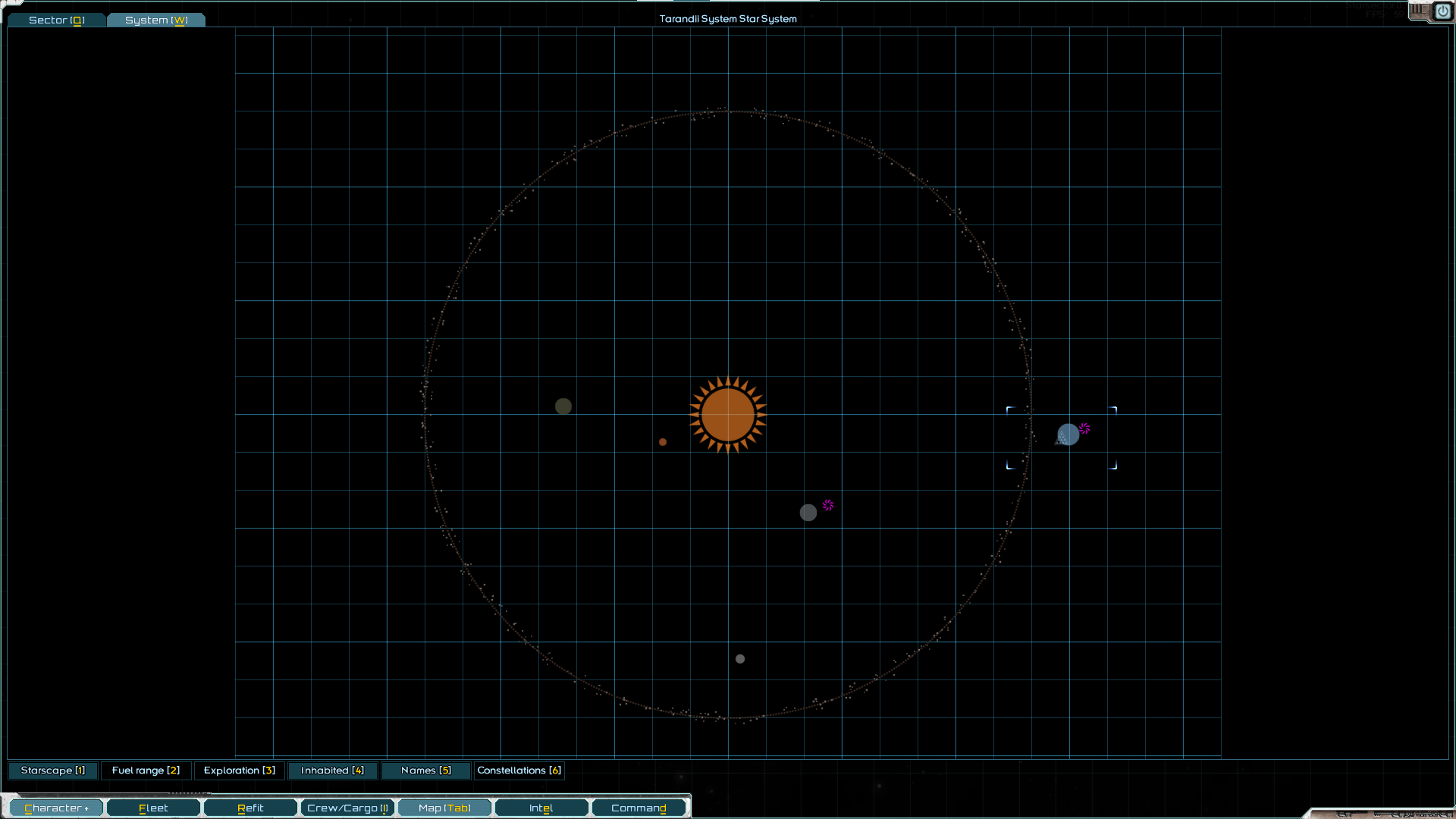Click the small orange planet near sun
The image size is (1456, 819).
(x=663, y=442)
